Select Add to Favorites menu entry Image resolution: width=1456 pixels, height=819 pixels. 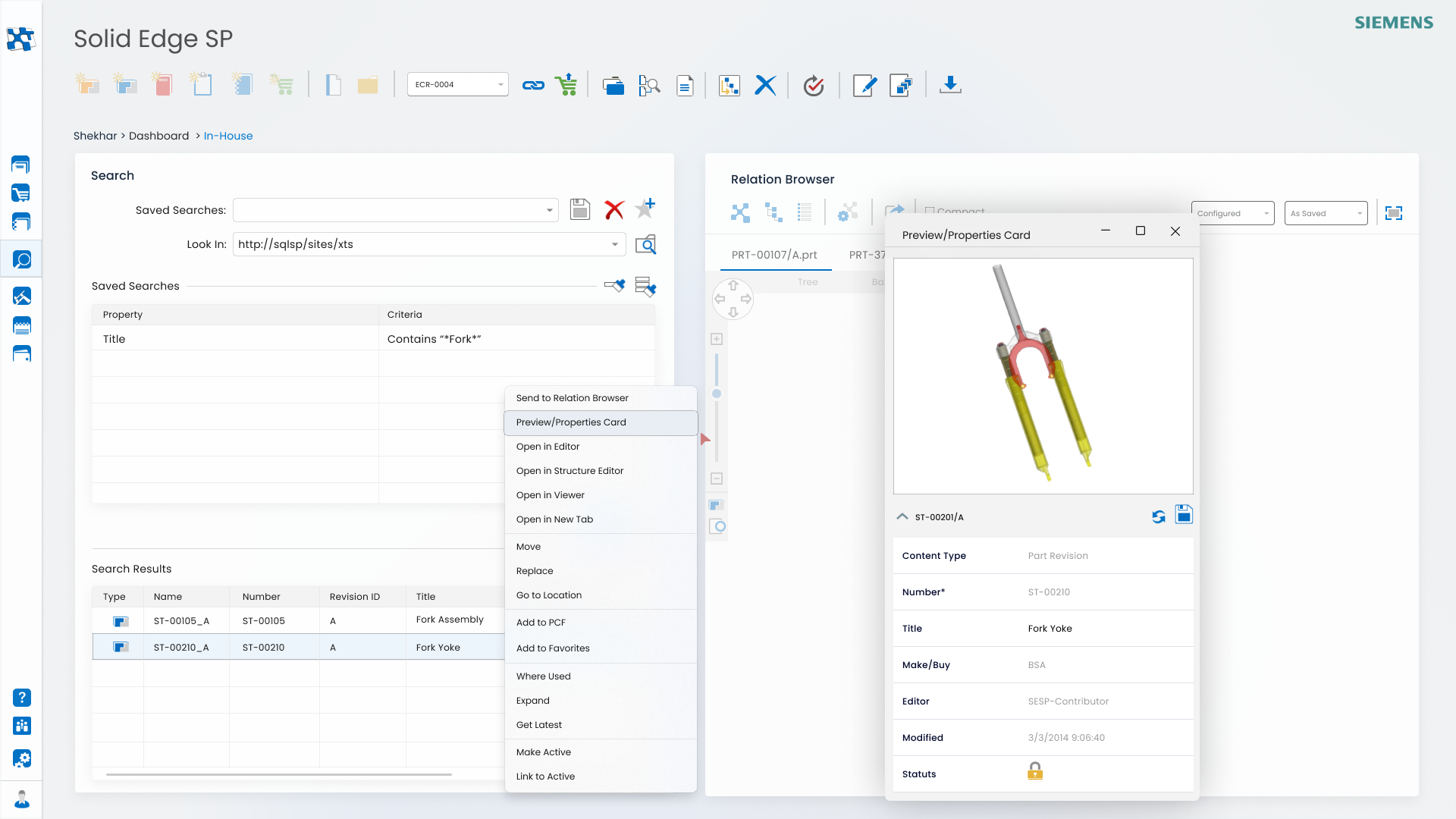(601, 648)
